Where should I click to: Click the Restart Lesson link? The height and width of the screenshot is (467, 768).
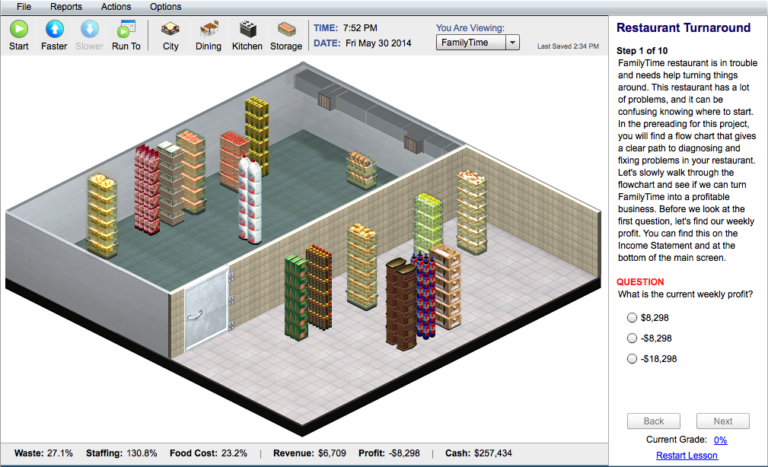coord(687,456)
